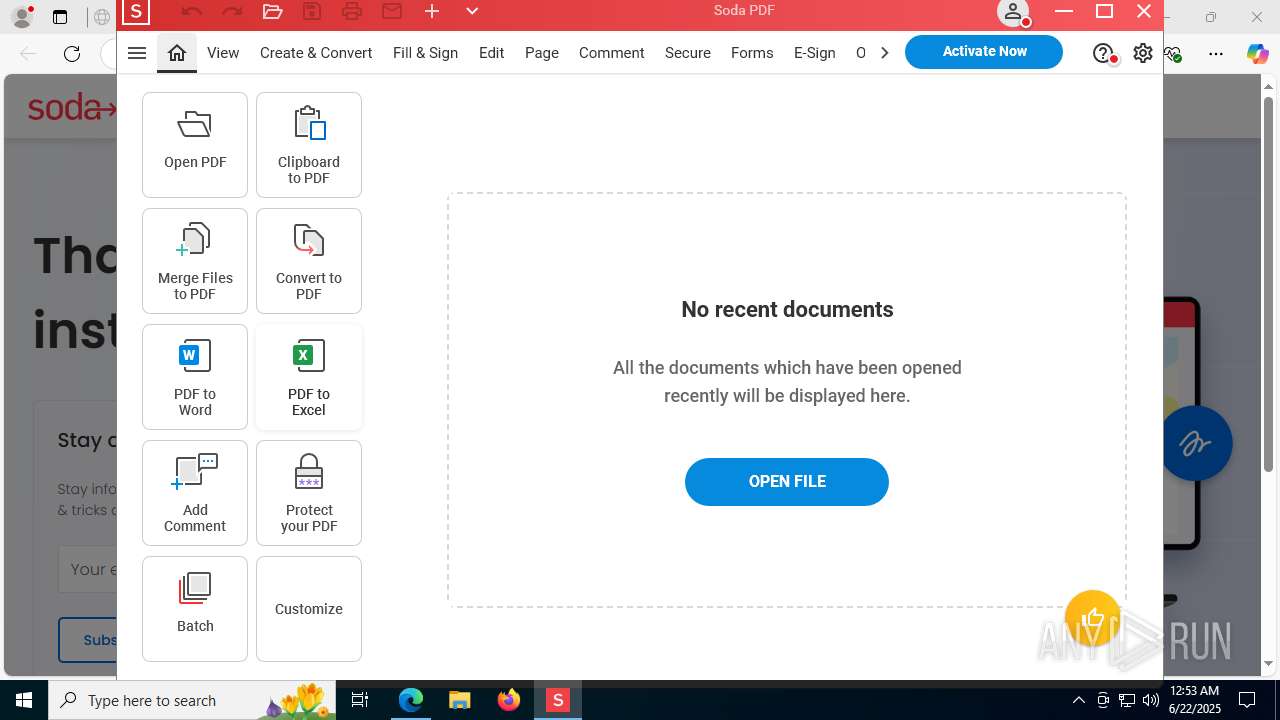This screenshot has height=720, width=1280.
Task: Click the Batch tile
Action: tap(195, 609)
